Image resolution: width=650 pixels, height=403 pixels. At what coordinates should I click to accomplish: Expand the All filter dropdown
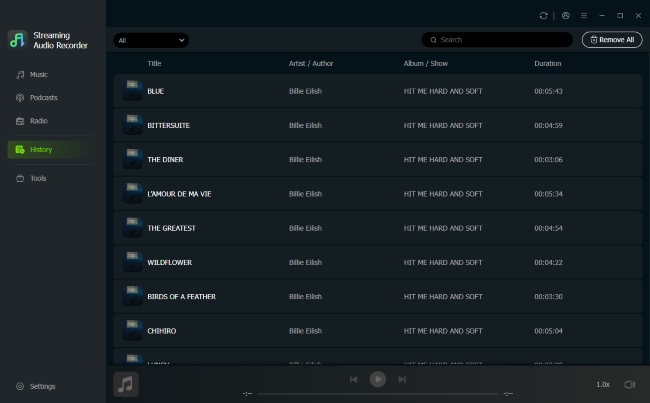point(151,40)
